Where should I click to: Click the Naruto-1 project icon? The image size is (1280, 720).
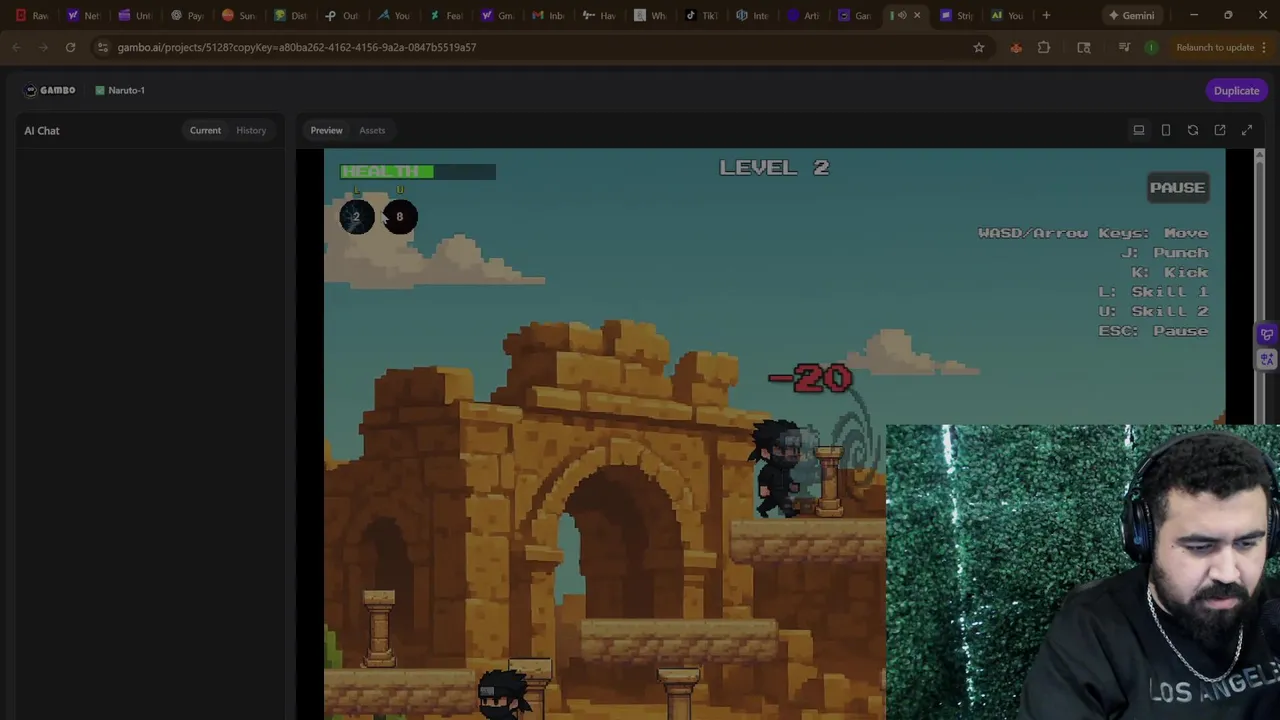click(100, 90)
